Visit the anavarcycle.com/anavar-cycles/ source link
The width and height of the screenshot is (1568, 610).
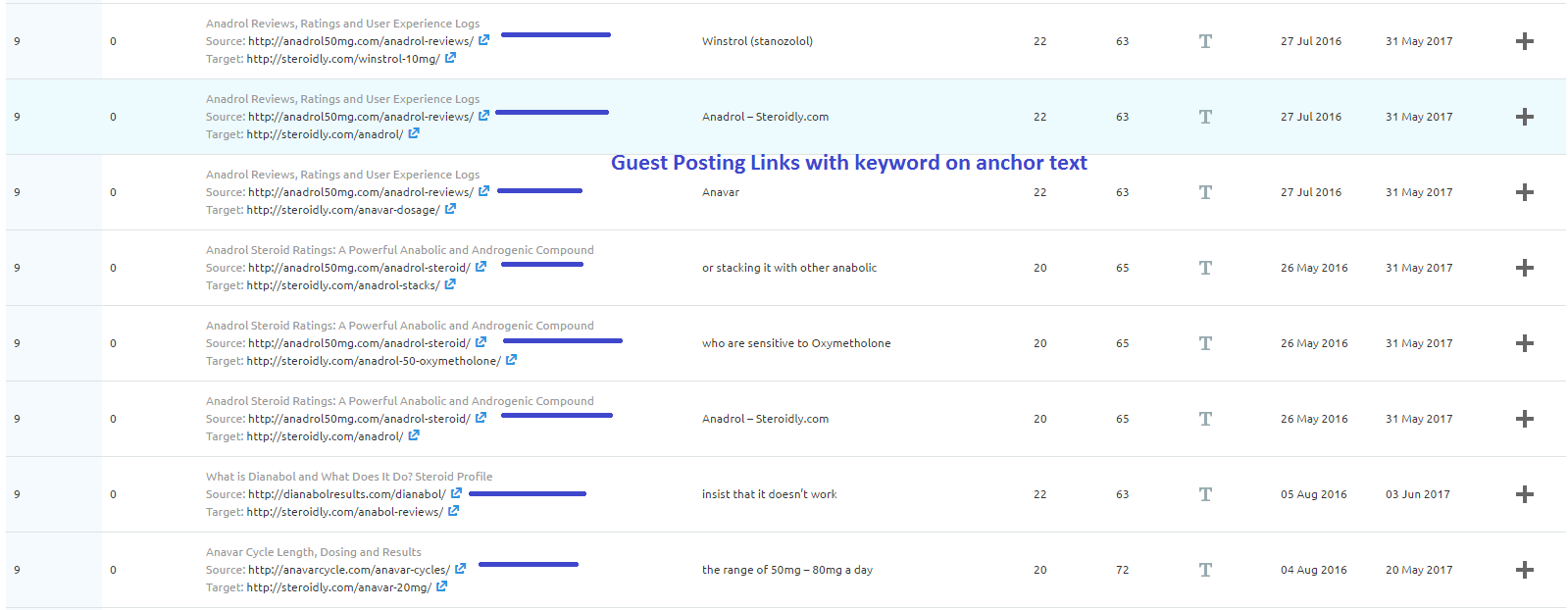click(348, 570)
